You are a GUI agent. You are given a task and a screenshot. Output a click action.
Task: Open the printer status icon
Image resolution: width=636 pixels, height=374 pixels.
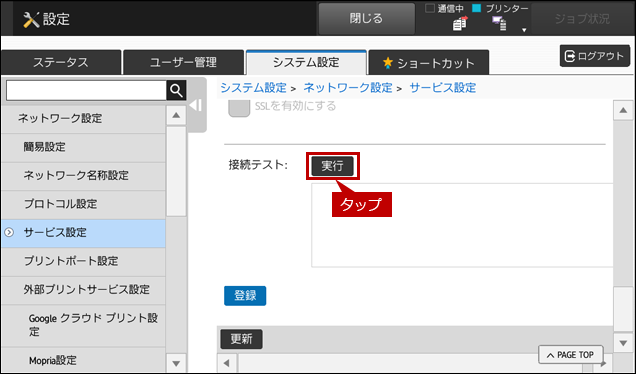point(499,24)
